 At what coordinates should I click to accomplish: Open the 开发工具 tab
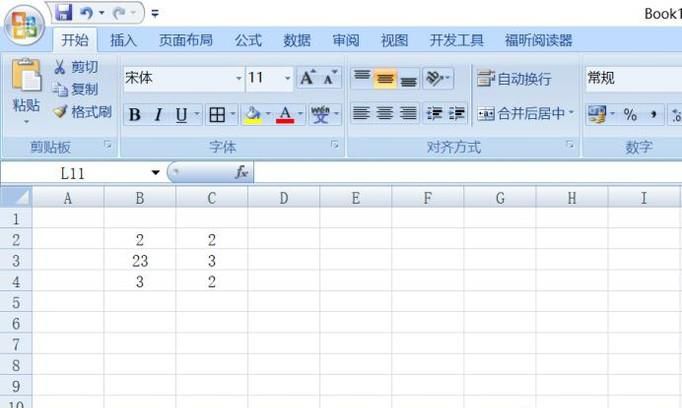pos(456,40)
